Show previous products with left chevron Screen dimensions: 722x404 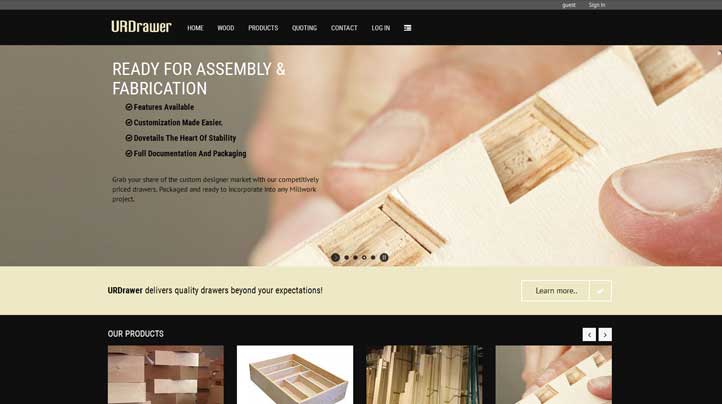pos(589,334)
